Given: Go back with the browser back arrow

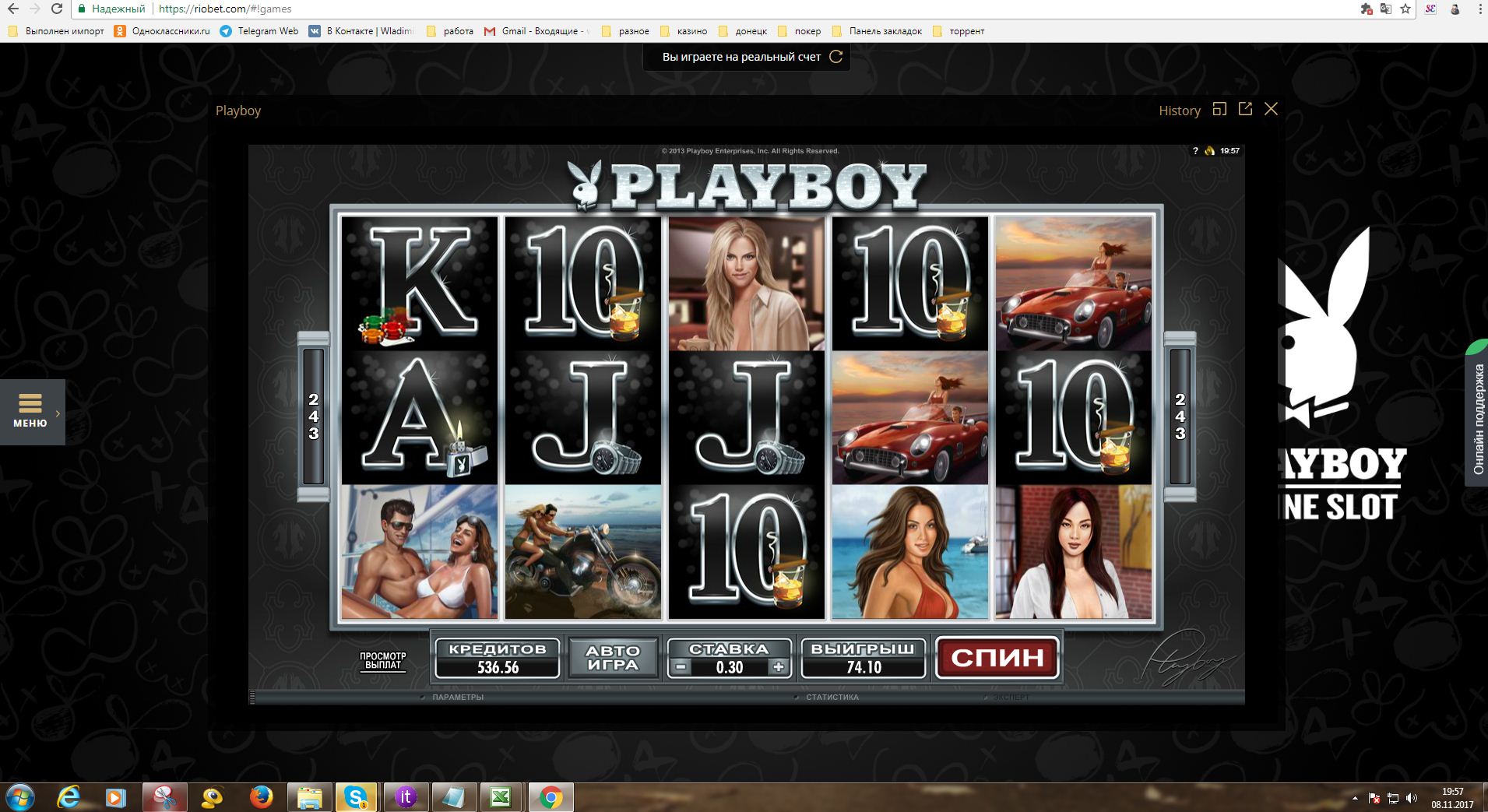Looking at the screenshot, I should pyautogui.click(x=12, y=9).
